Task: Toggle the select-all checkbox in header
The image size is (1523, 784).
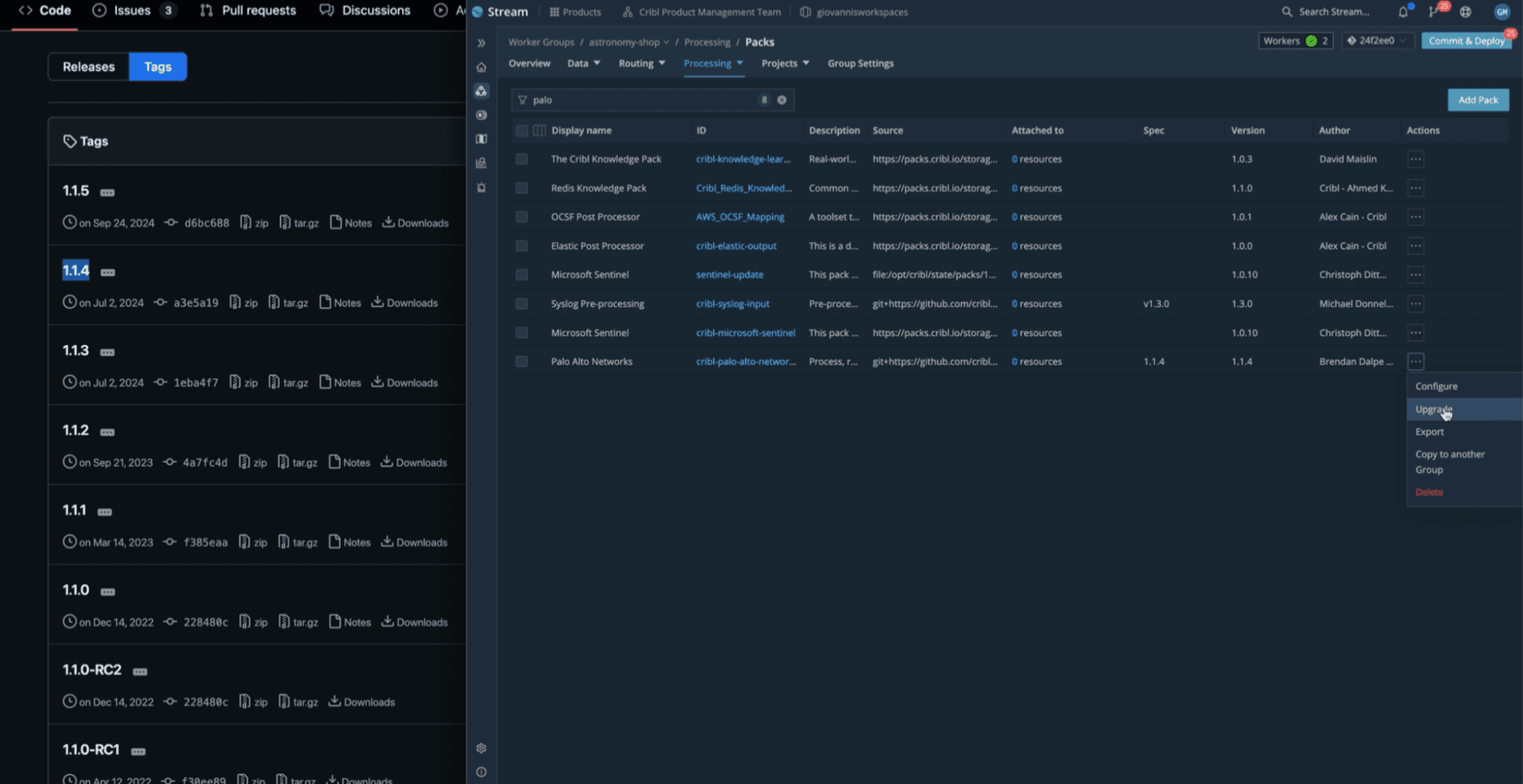Action: [522, 131]
